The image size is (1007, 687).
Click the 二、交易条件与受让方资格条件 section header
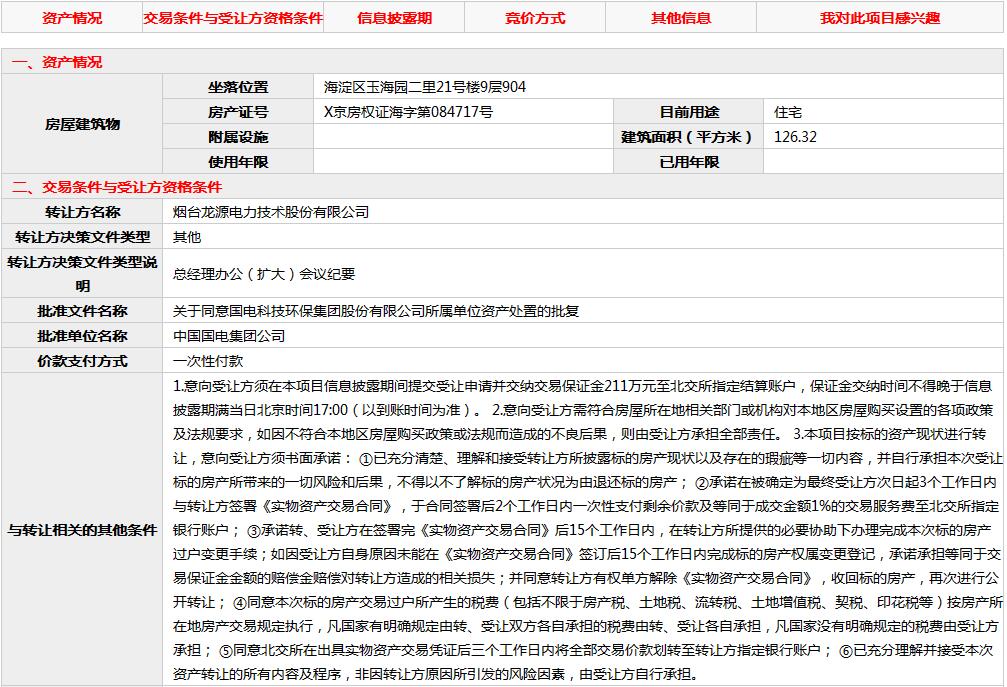(x=117, y=187)
